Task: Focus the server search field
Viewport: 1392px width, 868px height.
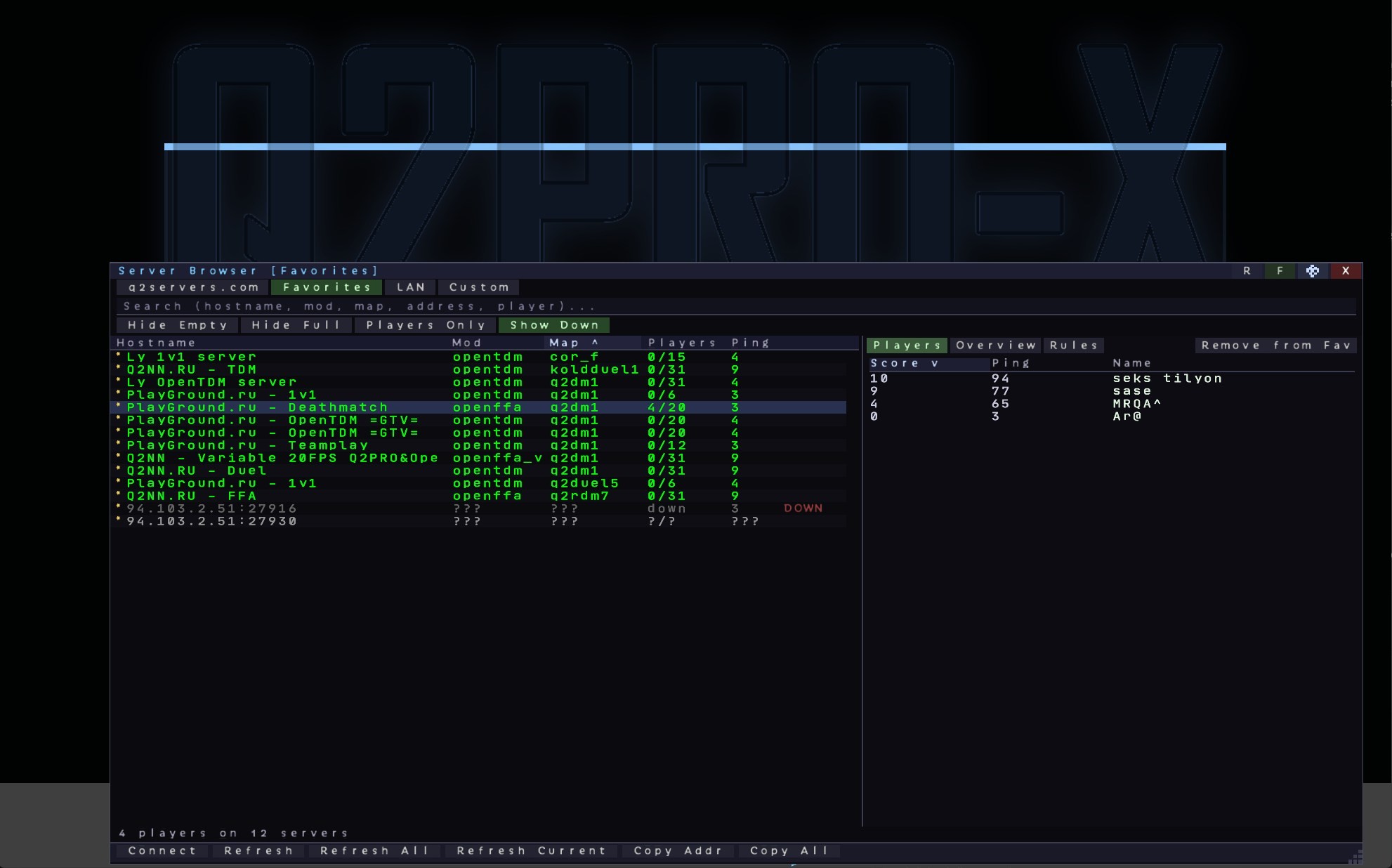Action: pos(736,306)
